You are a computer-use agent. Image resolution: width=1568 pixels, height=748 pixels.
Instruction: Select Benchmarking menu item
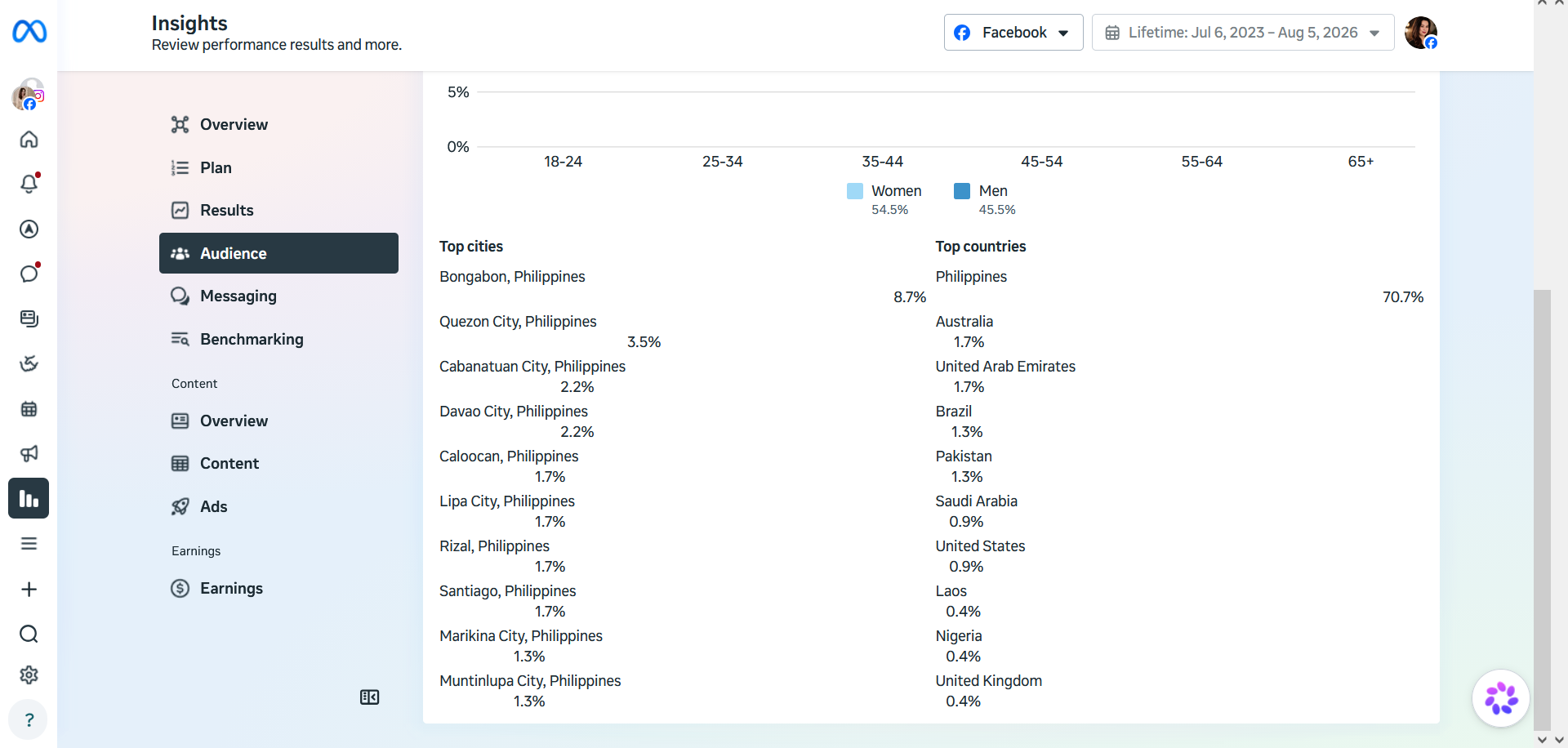(x=278, y=339)
